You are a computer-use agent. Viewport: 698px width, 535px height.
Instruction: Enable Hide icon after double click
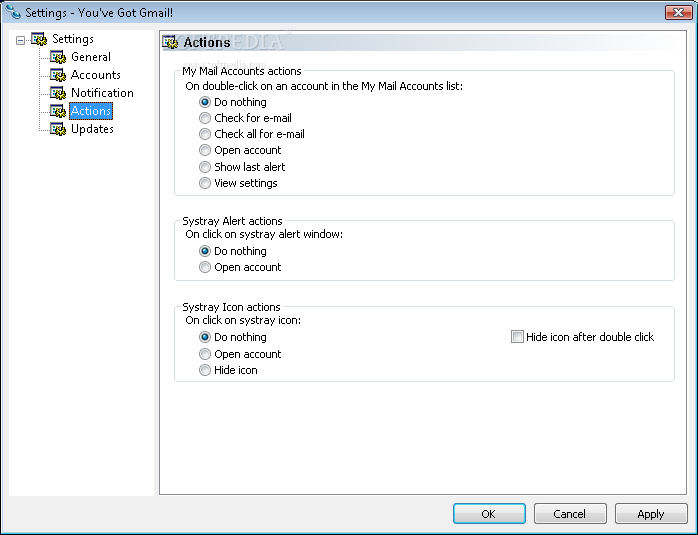coord(517,336)
